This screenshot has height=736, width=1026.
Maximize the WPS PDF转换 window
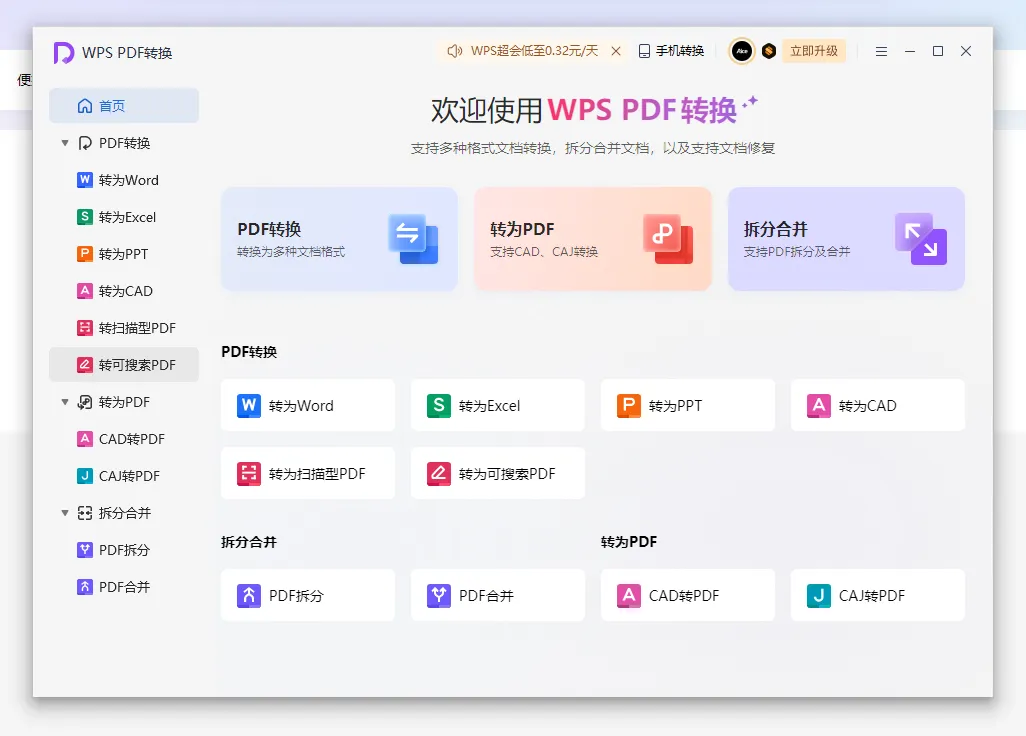coord(938,51)
